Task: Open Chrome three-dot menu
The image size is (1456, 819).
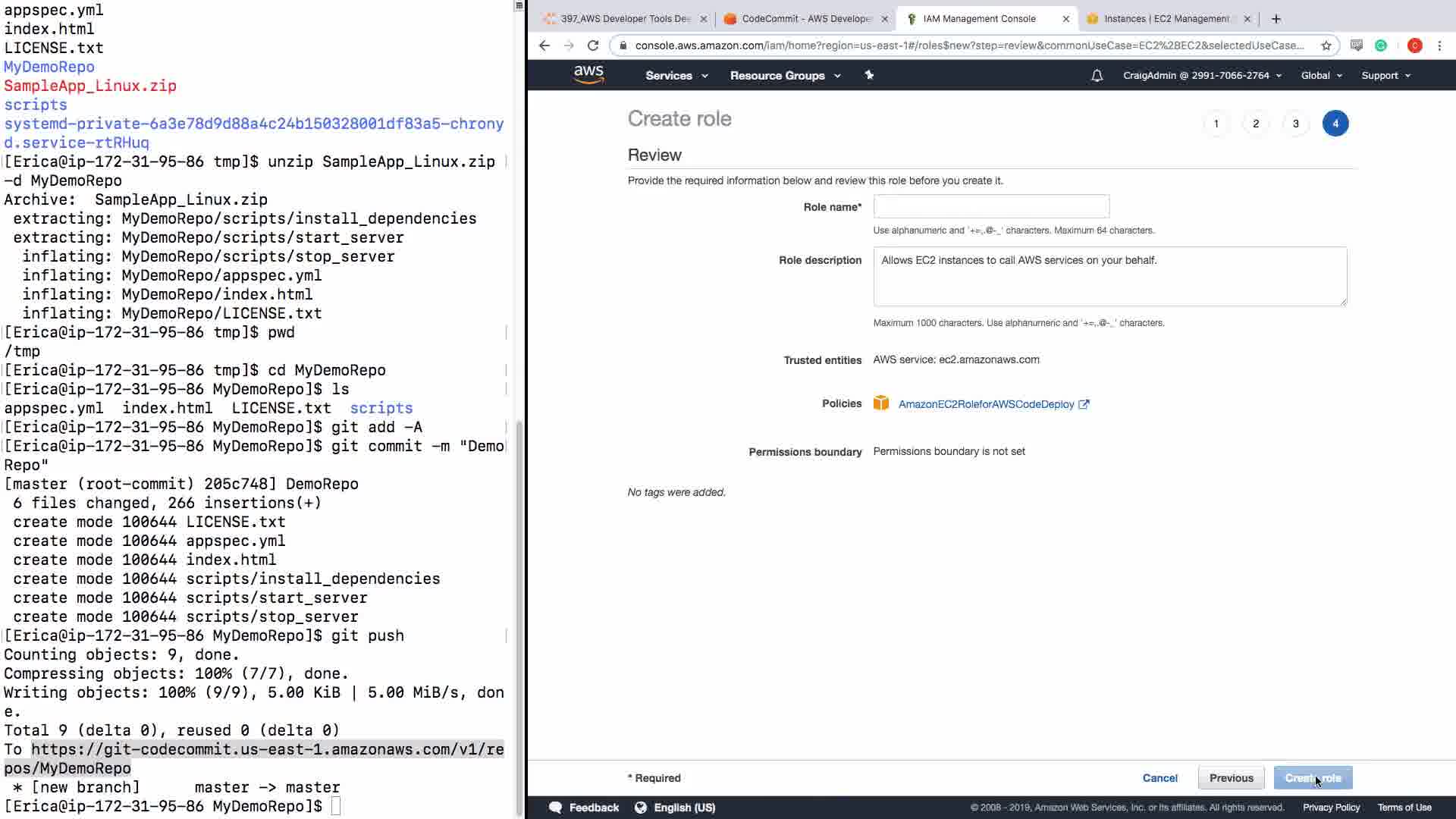Action: tap(1439, 45)
